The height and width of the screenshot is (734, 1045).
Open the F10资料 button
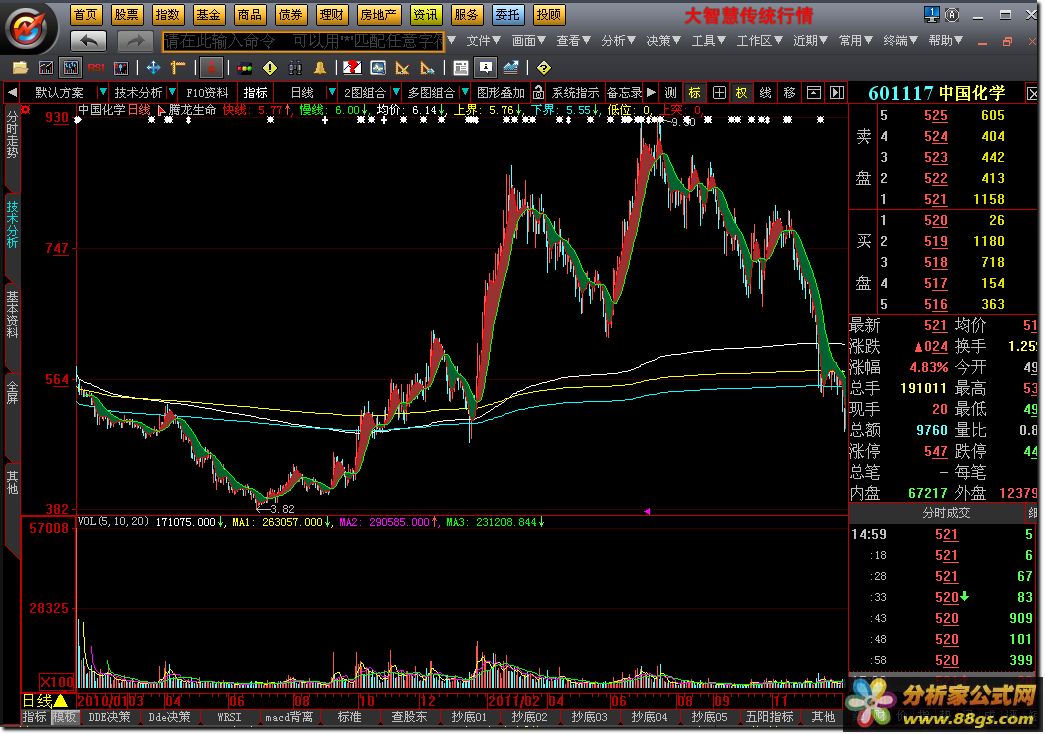coord(207,93)
